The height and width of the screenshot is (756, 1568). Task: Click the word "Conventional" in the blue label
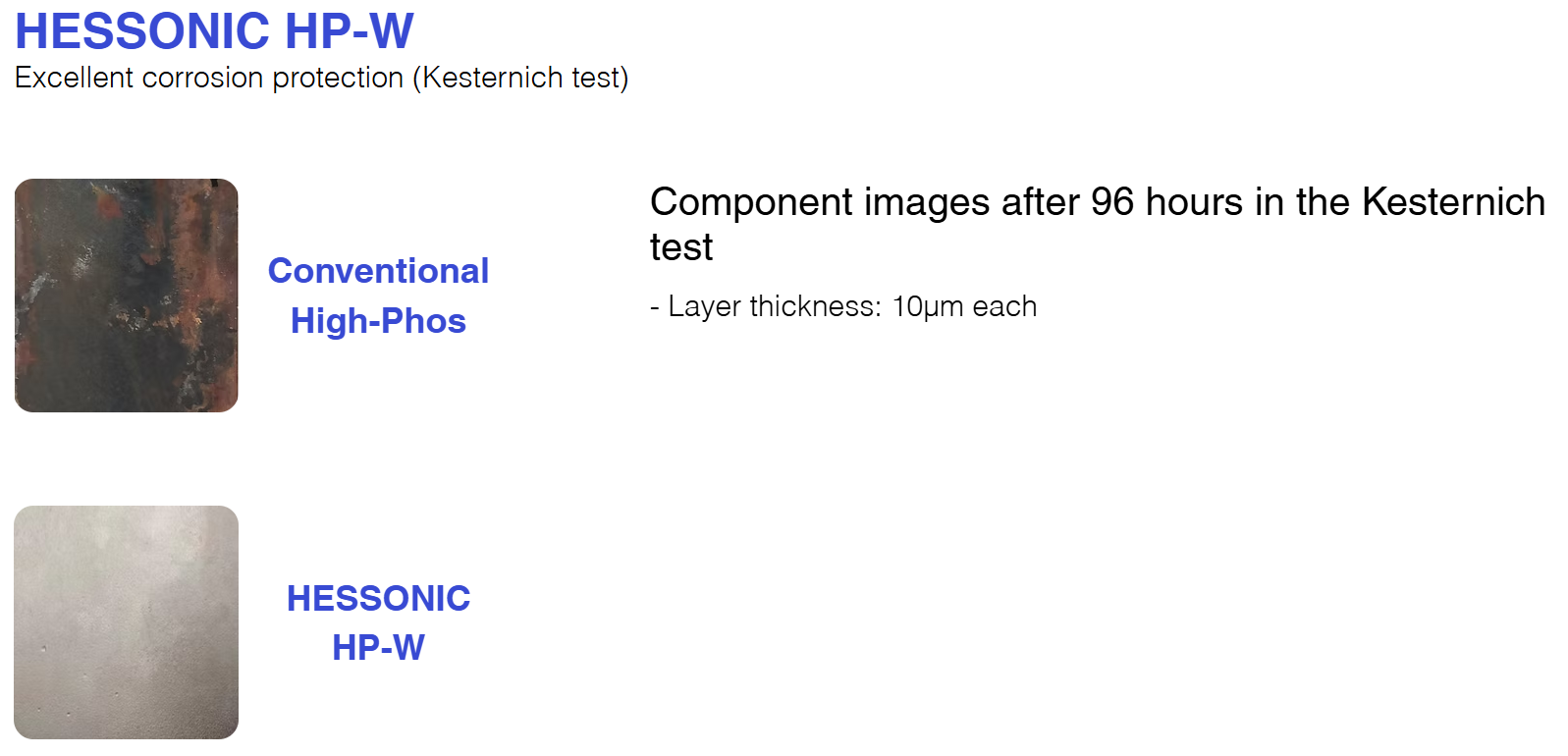[x=378, y=271]
